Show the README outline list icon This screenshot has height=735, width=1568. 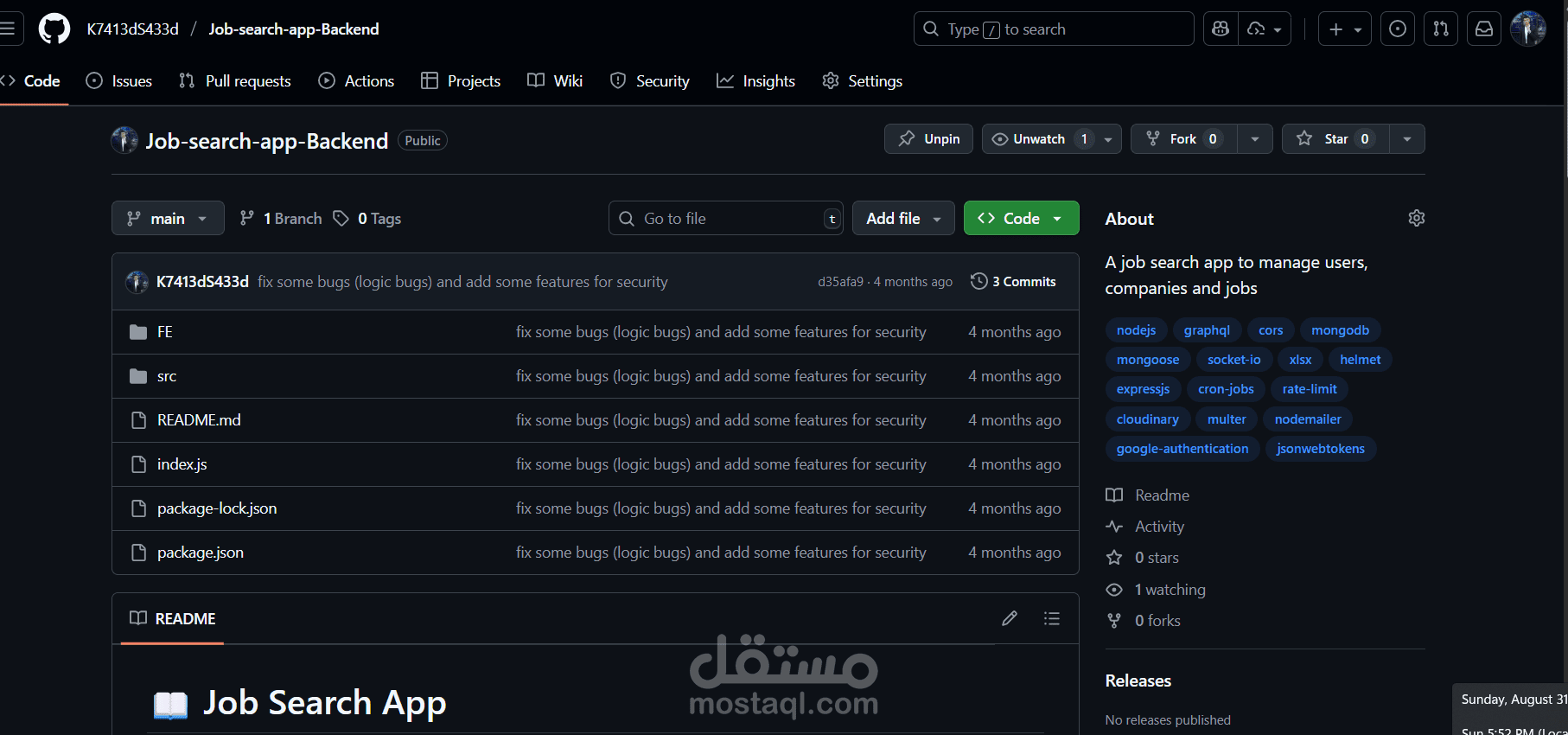click(x=1052, y=618)
